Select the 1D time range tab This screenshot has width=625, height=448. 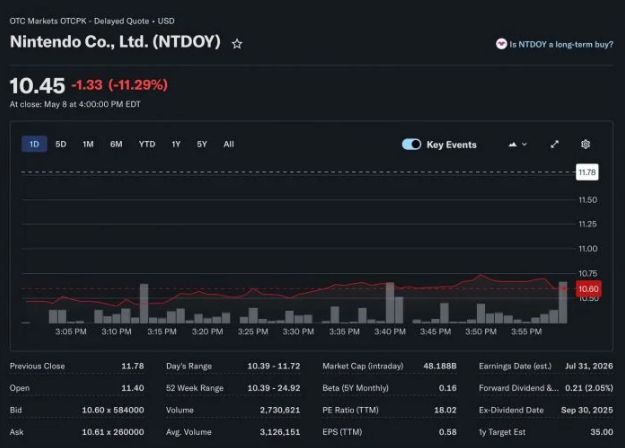click(34, 144)
